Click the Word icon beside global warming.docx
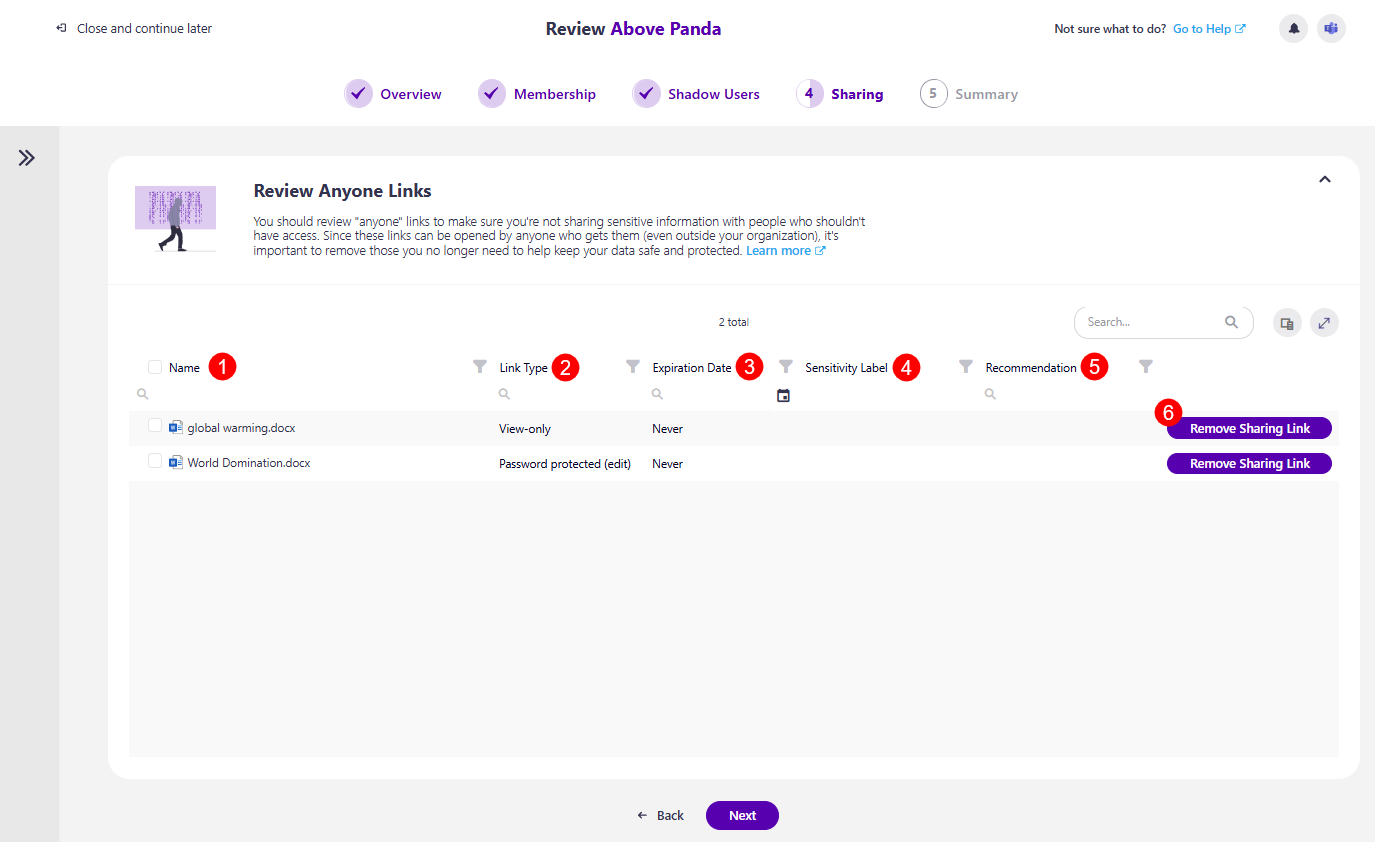The image size is (1375, 842). coord(176,427)
